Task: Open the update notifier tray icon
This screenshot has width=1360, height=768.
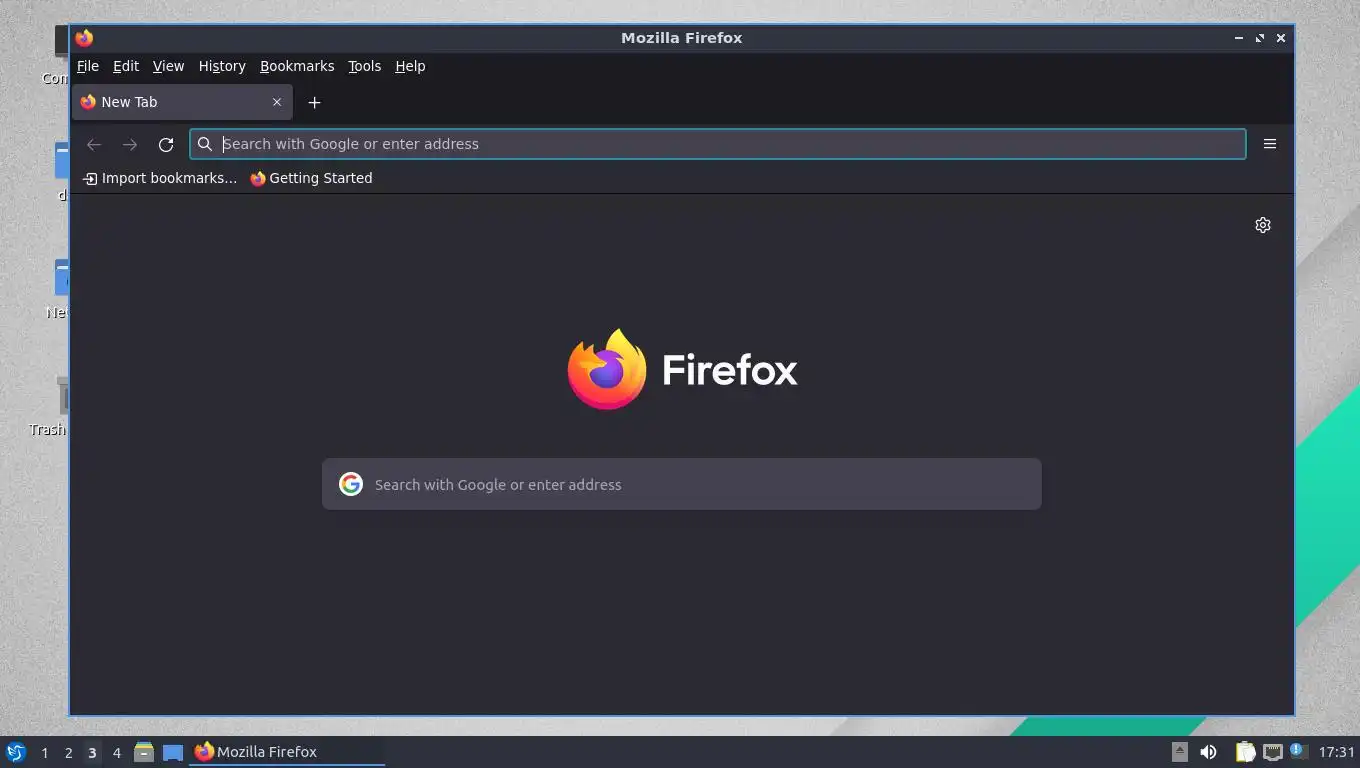Action: pos(1297,750)
